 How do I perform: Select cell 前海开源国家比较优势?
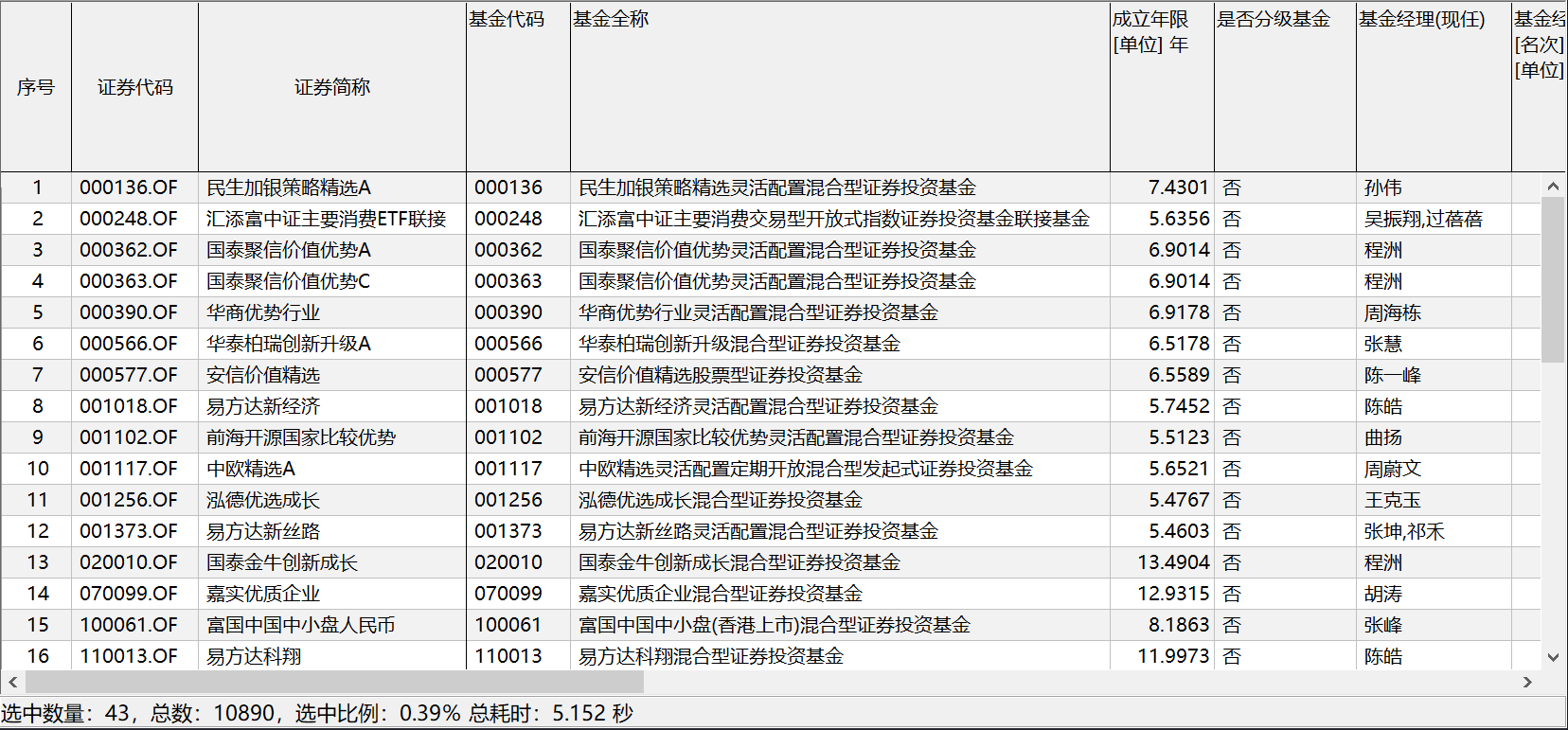tap(332, 437)
